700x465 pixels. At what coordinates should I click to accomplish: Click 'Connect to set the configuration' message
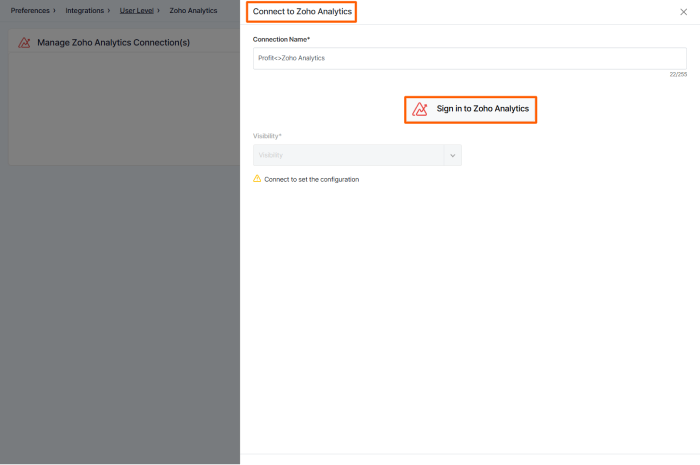[311, 179]
